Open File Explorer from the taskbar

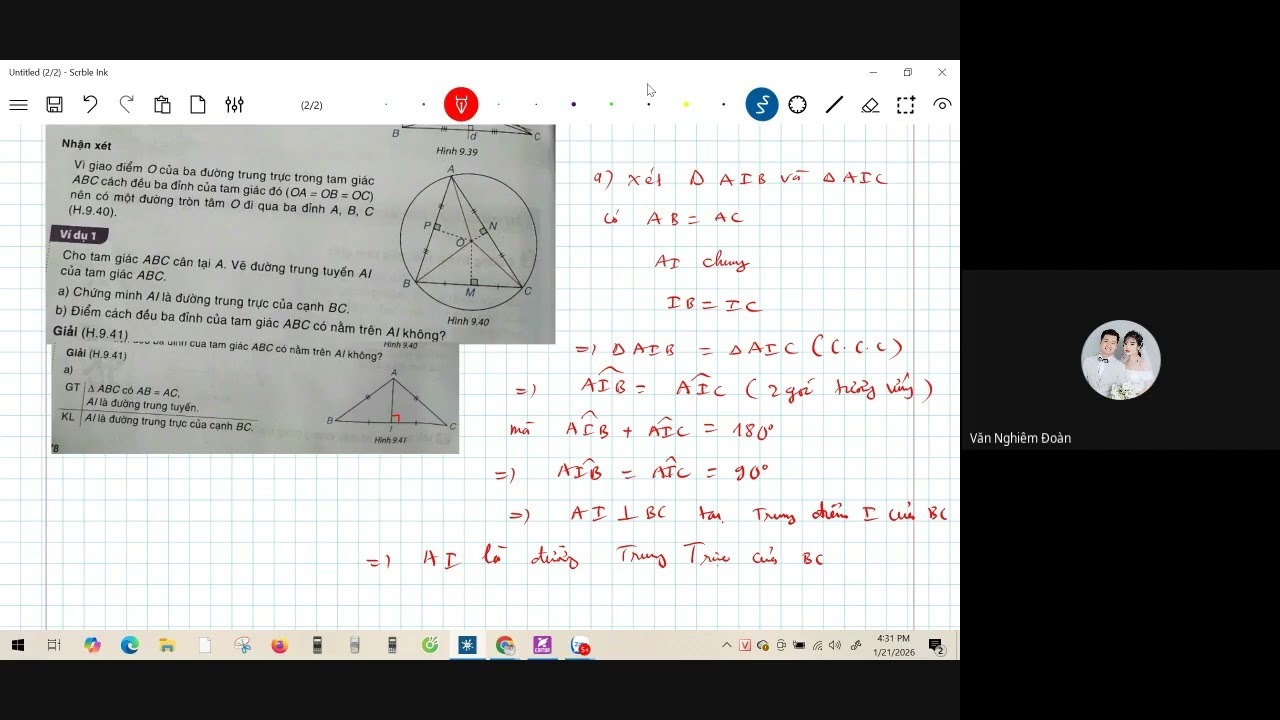point(167,646)
